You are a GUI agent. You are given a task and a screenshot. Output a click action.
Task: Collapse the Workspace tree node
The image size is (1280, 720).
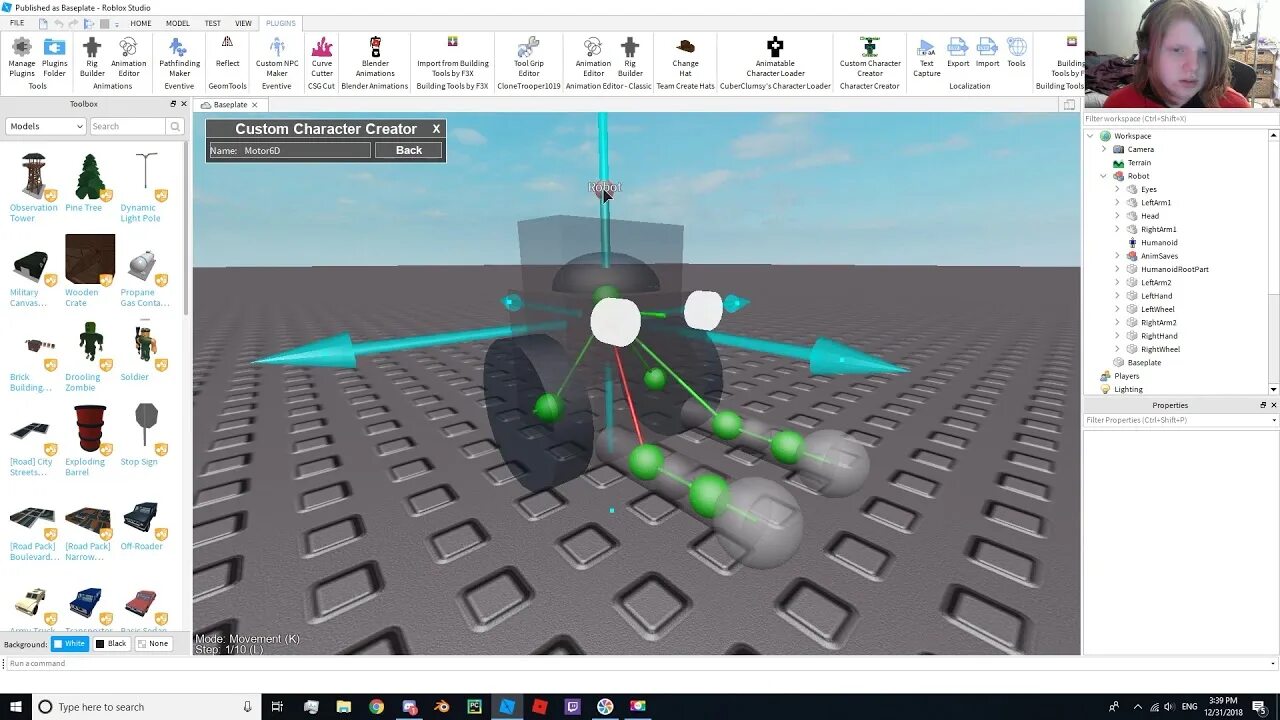pos(1092,136)
